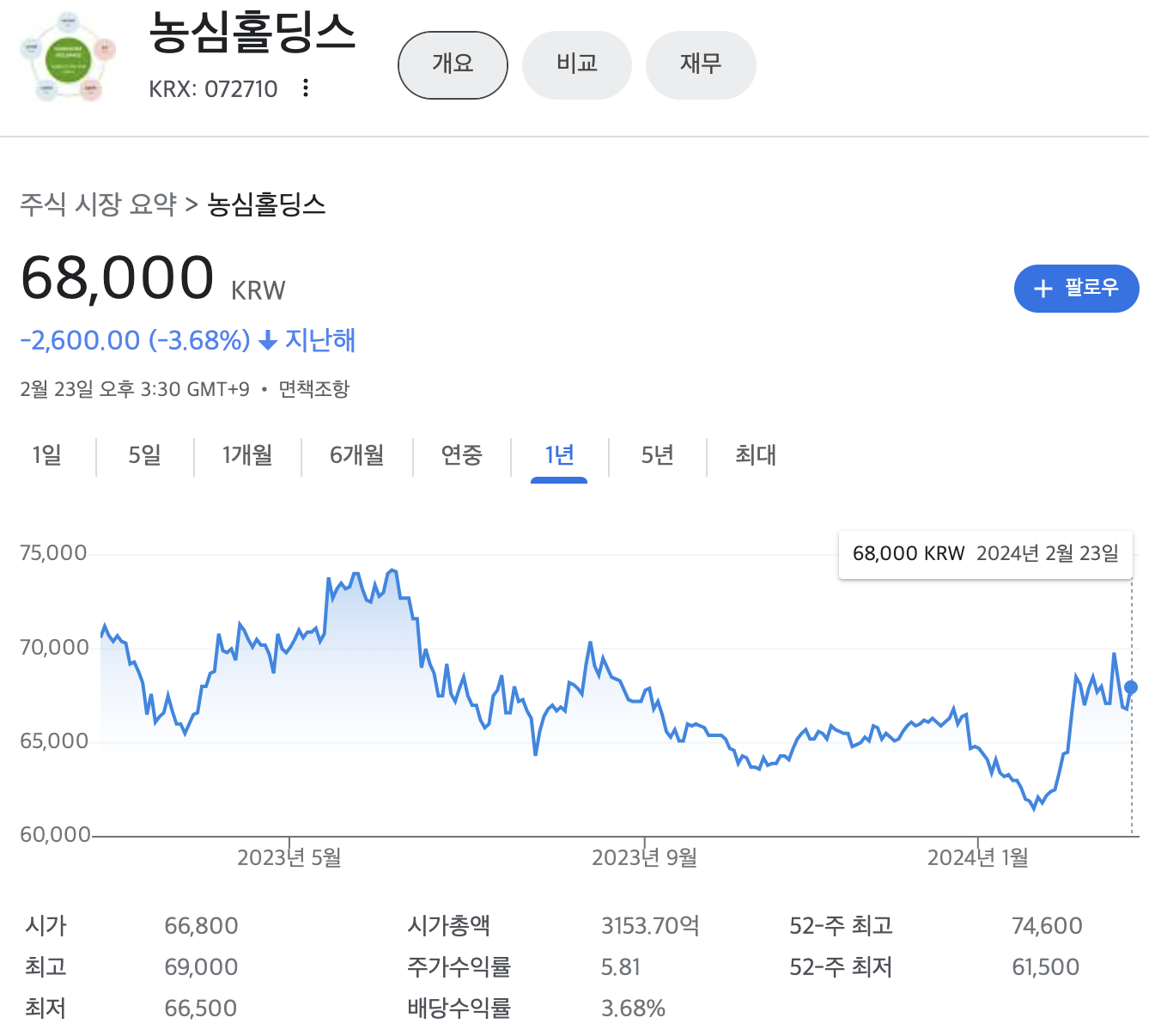This screenshot has width=1149, height=1036.
Task: Select the 최대 chart range
Action: point(756,455)
